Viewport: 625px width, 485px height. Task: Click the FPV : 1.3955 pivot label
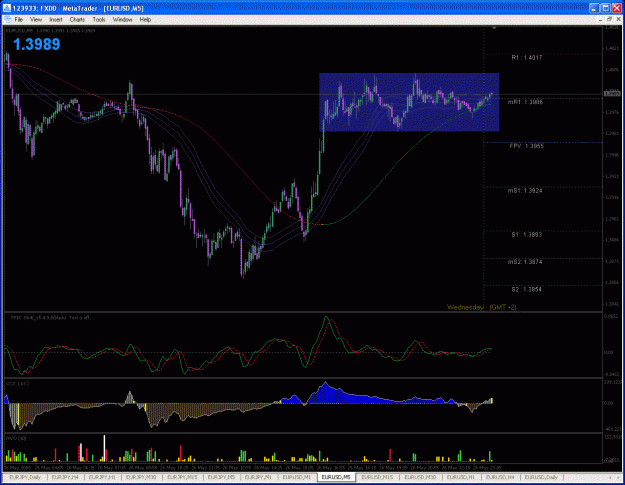tap(526, 146)
